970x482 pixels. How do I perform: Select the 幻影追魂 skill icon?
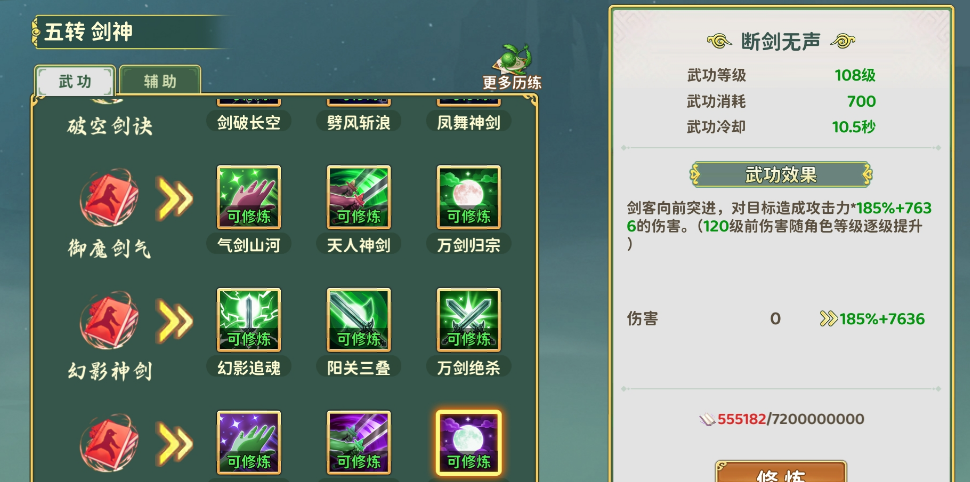tap(249, 320)
